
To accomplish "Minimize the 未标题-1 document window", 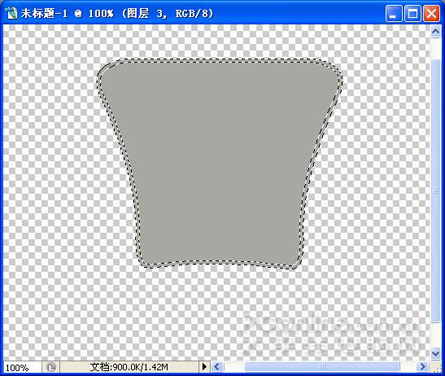I will click(x=394, y=14).
